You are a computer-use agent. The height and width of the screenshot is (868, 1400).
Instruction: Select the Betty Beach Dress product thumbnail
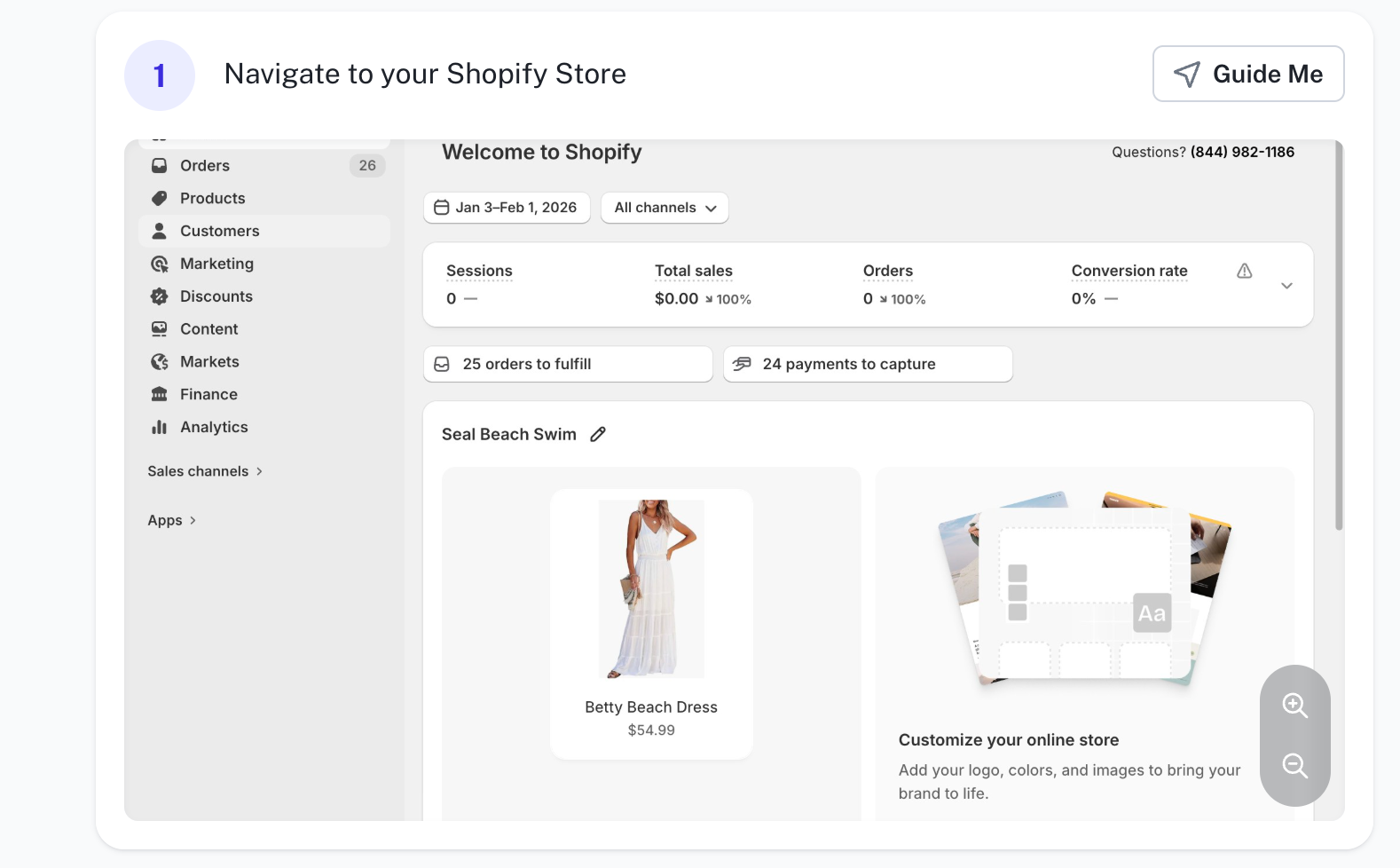pos(651,588)
